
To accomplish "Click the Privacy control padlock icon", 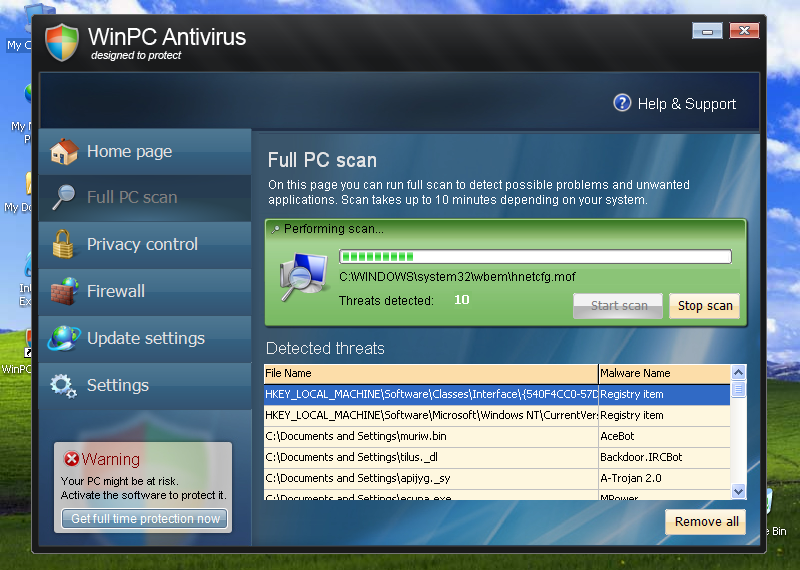I will pyautogui.click(x=63, y=244).
